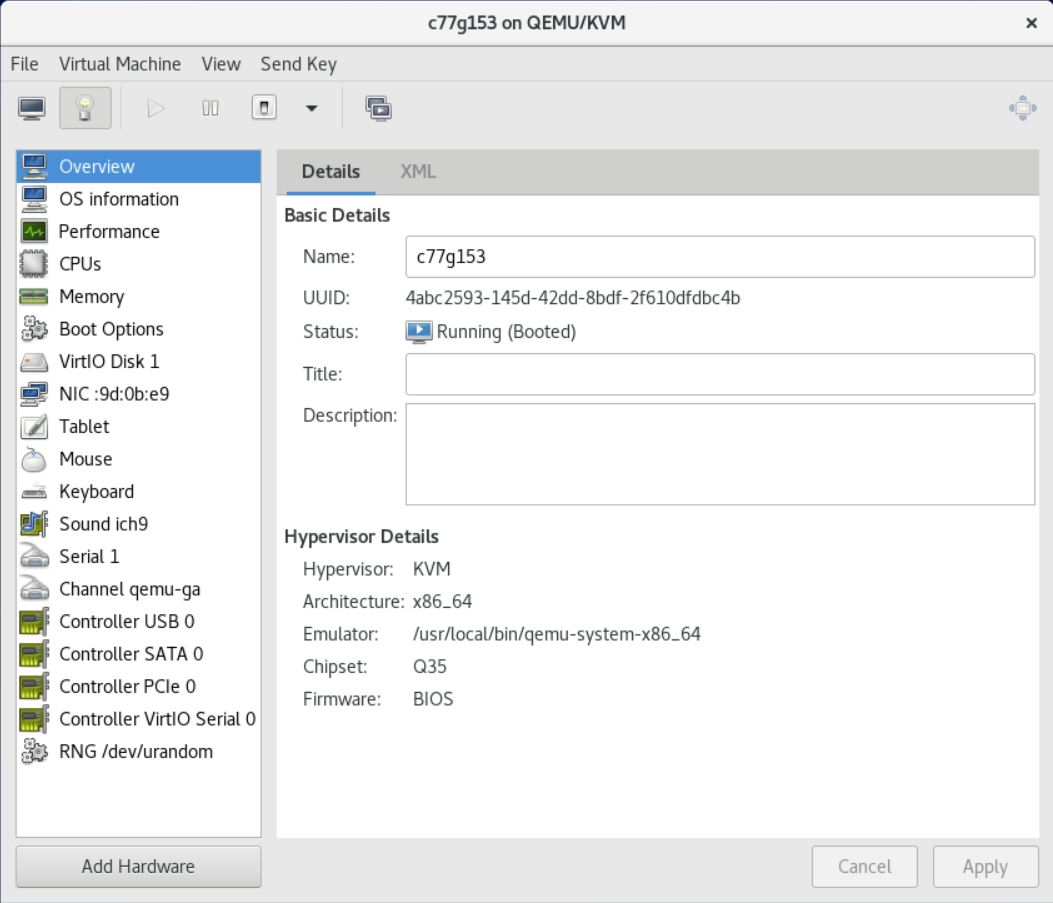This screenshot has height=903, width=1053.
Task: Open the shutdown options dropdown arrow
Action: click(x=312, y=108)
